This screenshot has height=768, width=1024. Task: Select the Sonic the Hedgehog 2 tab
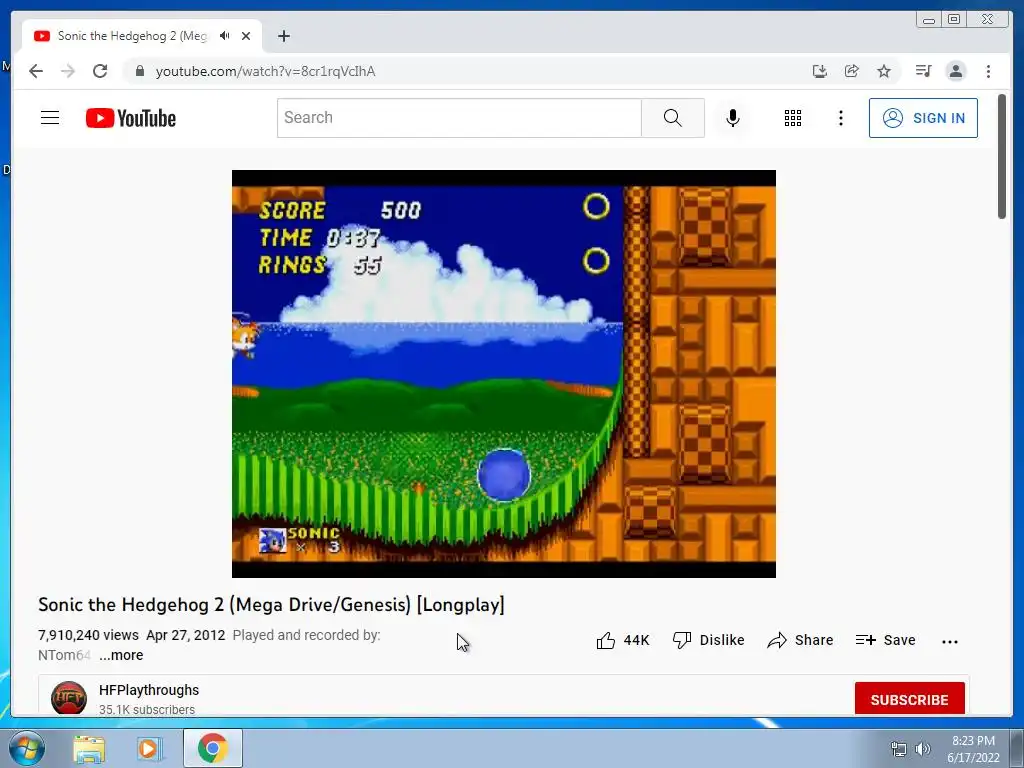pos(131,36)
